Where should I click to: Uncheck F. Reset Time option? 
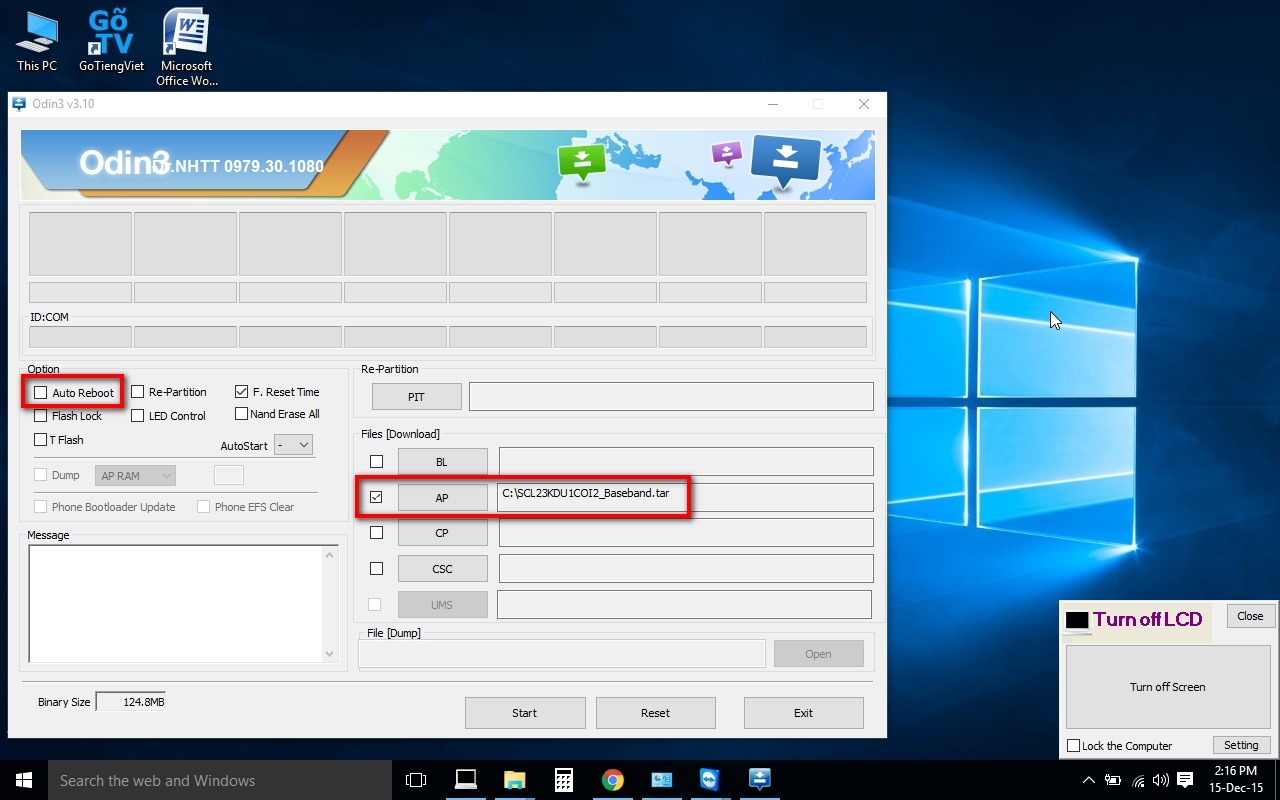pos(242,392)
